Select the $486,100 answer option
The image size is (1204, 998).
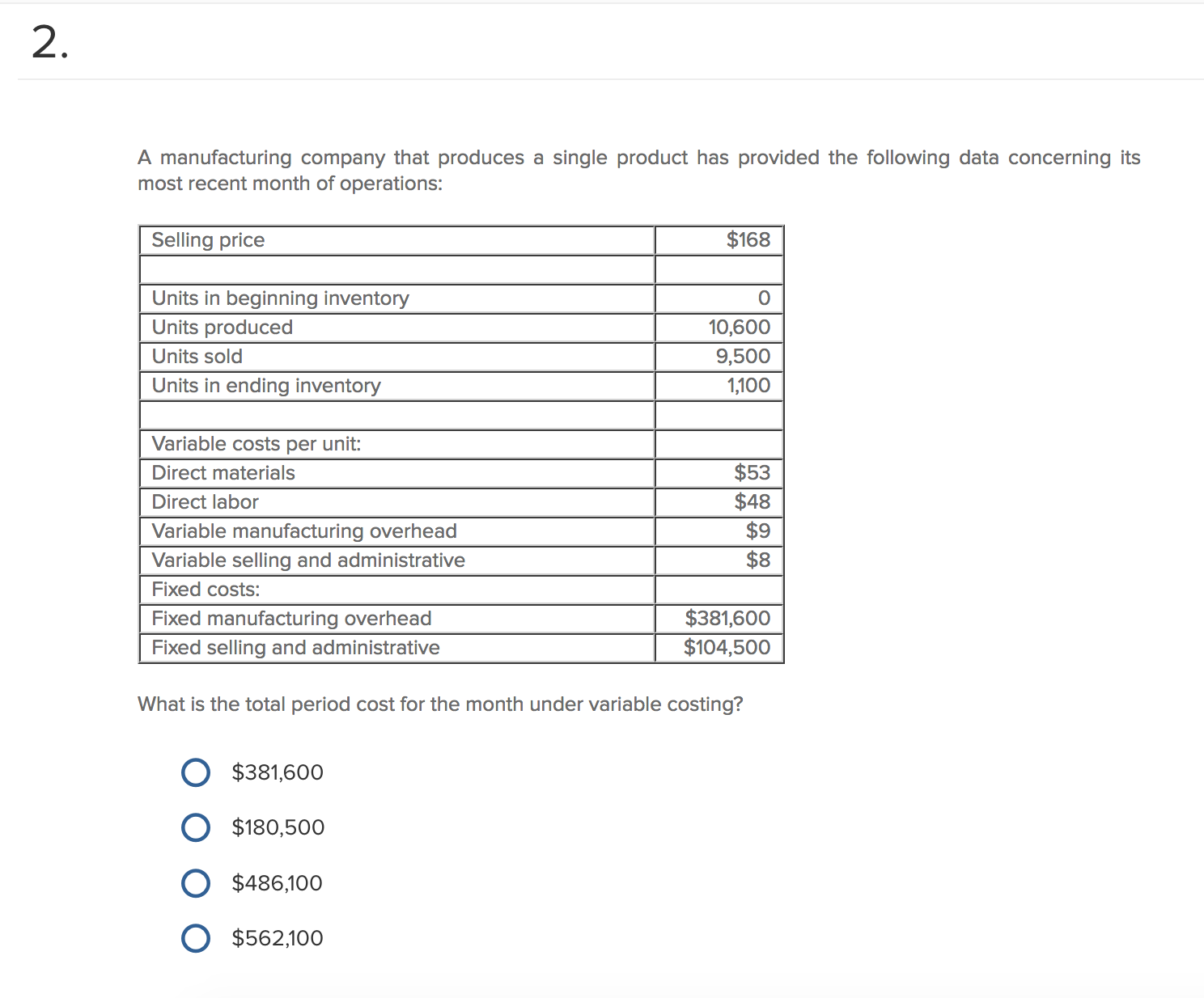coord(195,882)
